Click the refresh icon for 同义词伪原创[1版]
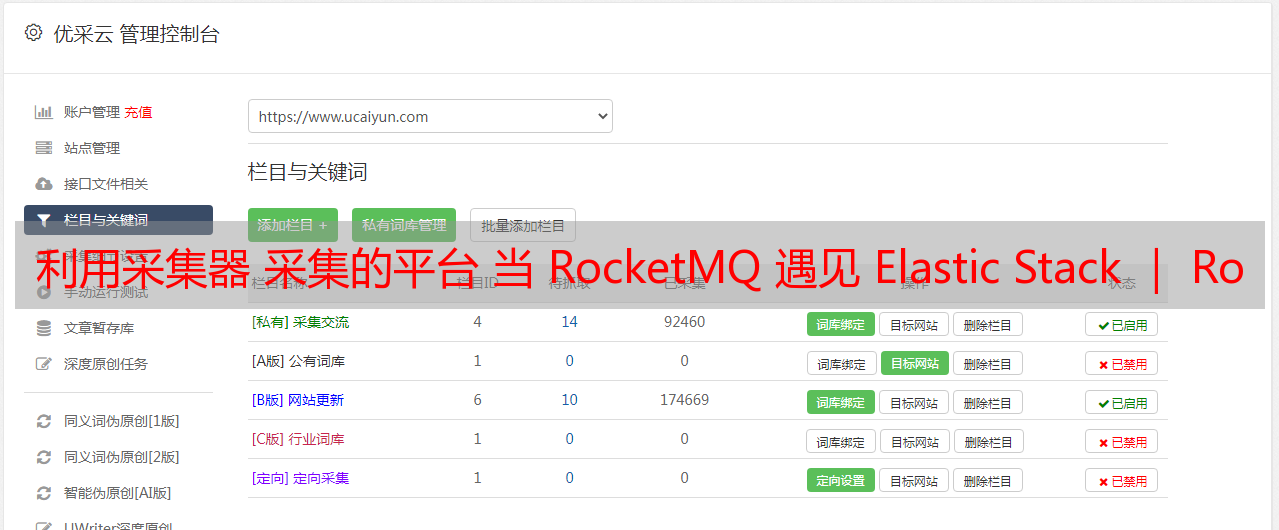 (43, 421)
